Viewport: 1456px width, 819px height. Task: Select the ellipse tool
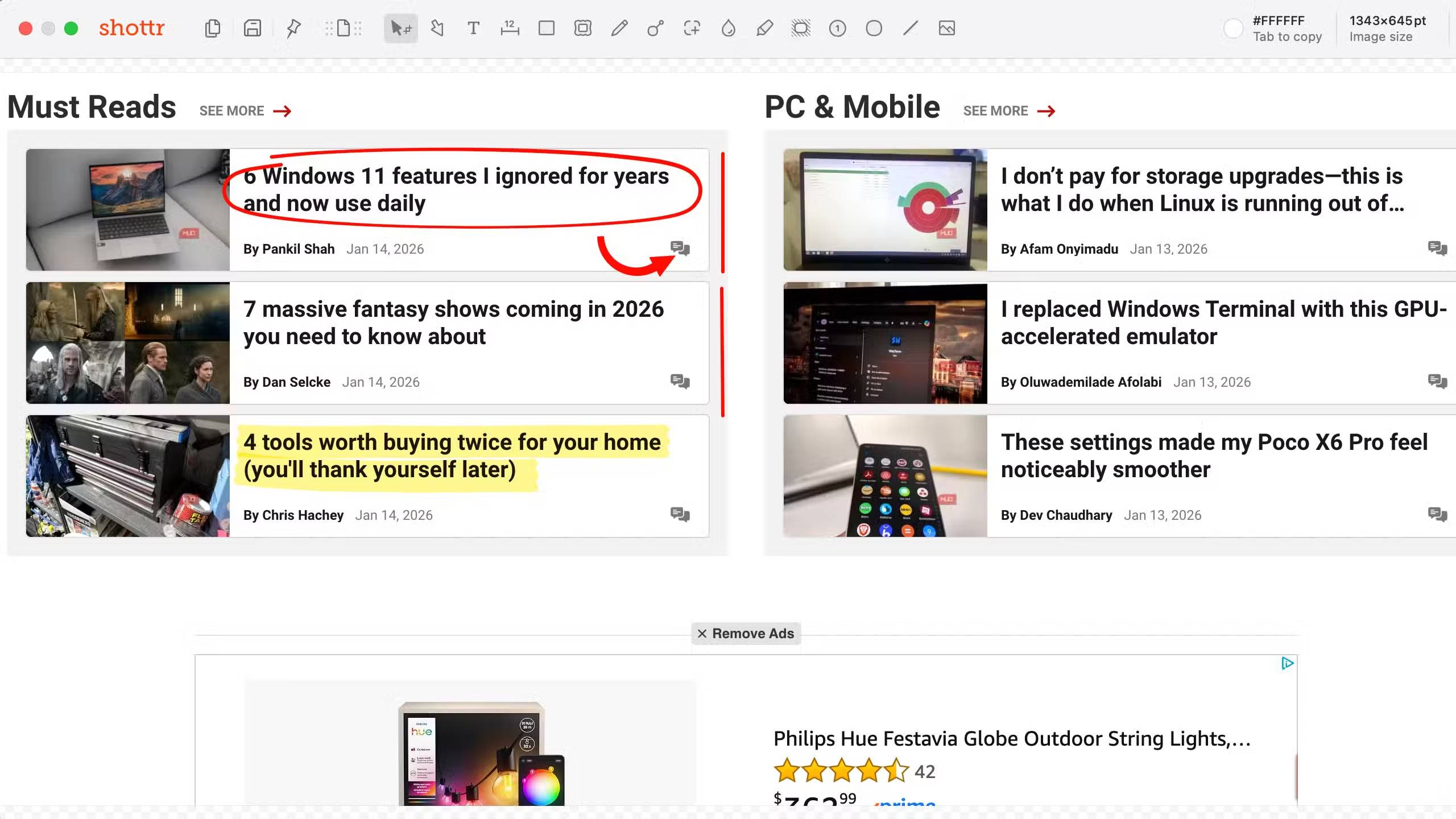[x=874, y=28]
